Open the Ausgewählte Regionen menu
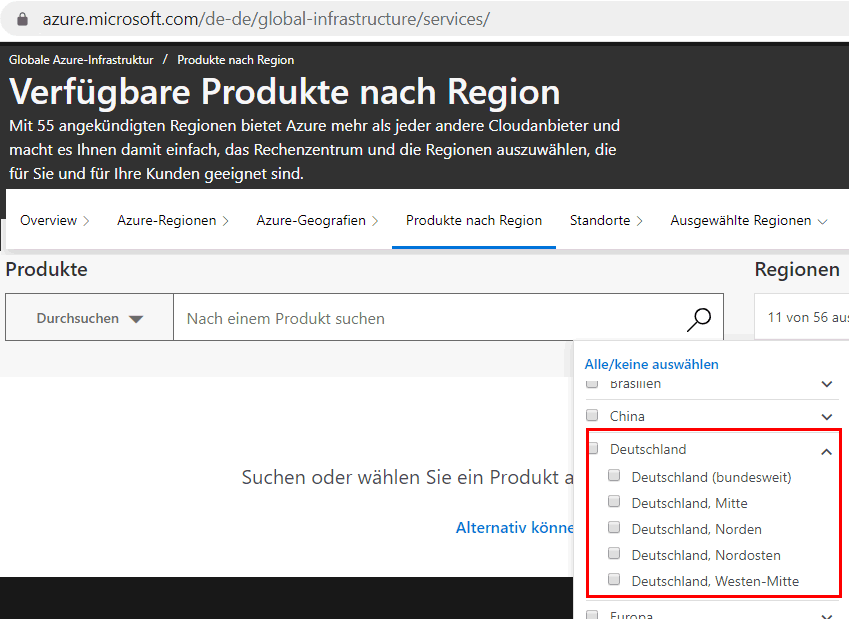 point(749,220)
